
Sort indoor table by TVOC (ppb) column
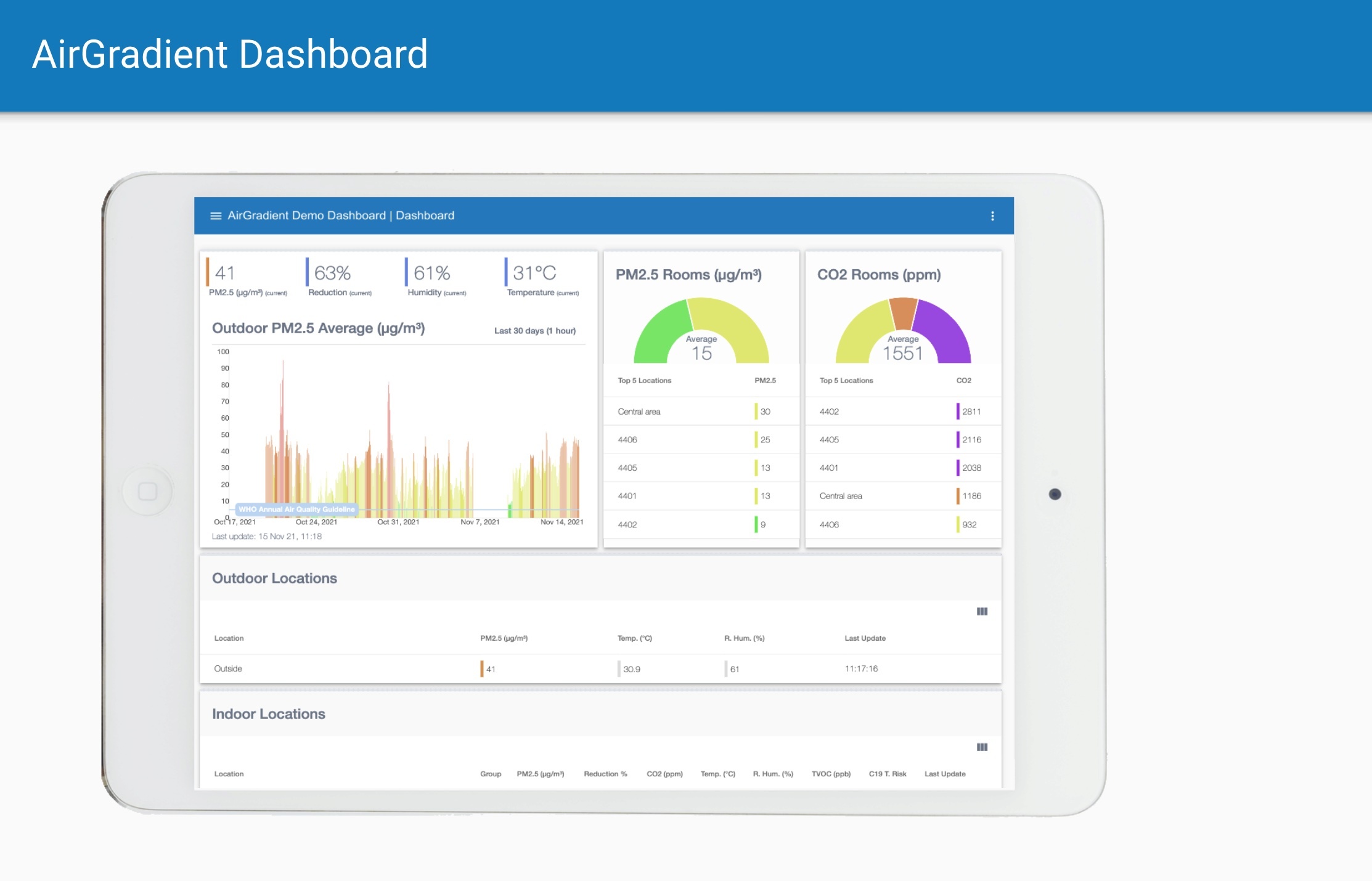pyautogui.click(x=830, y=774)
